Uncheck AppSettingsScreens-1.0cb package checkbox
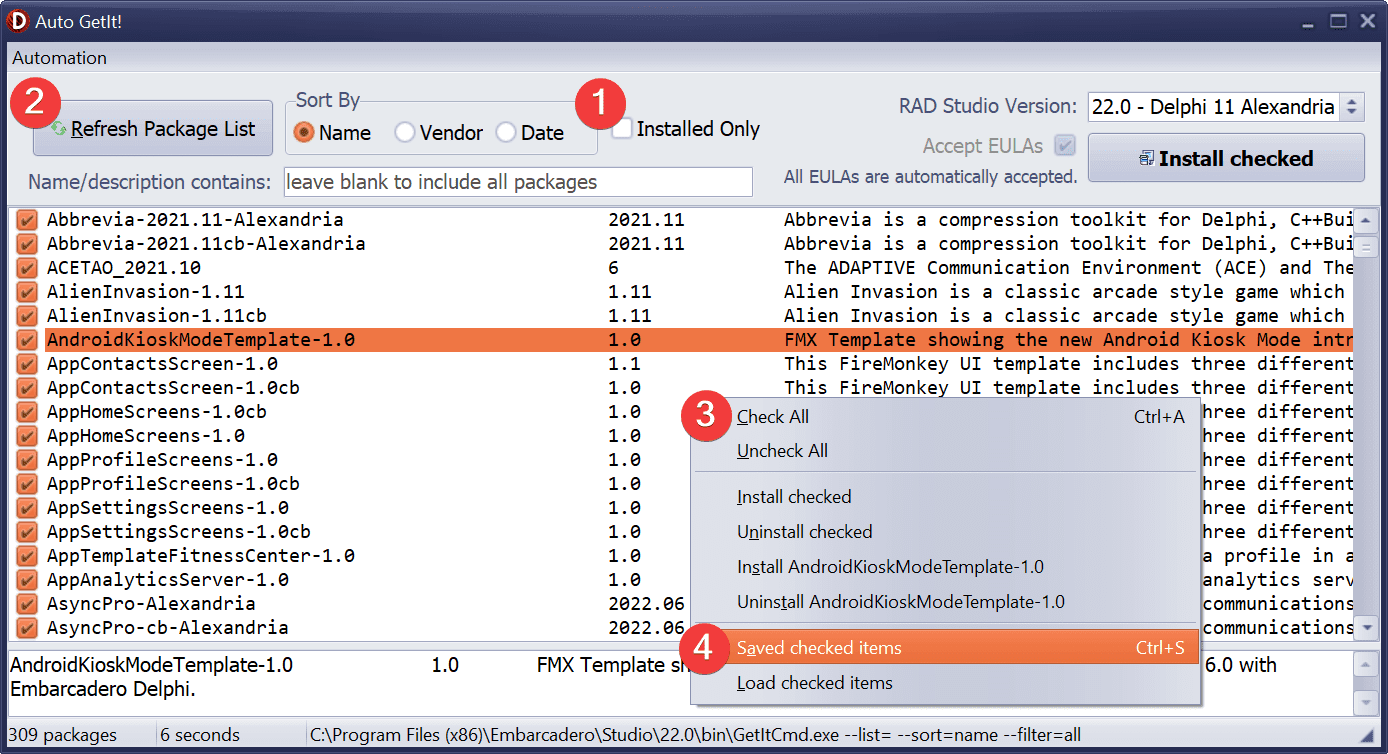 click(x=27, y=532)
